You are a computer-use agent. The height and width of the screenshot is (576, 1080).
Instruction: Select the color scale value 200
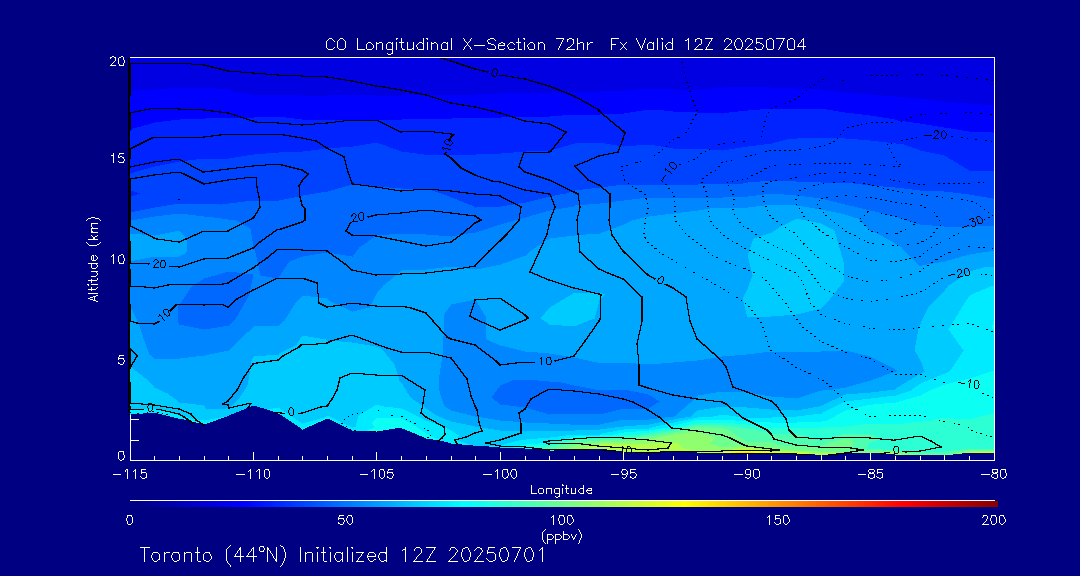pos(995,520)
